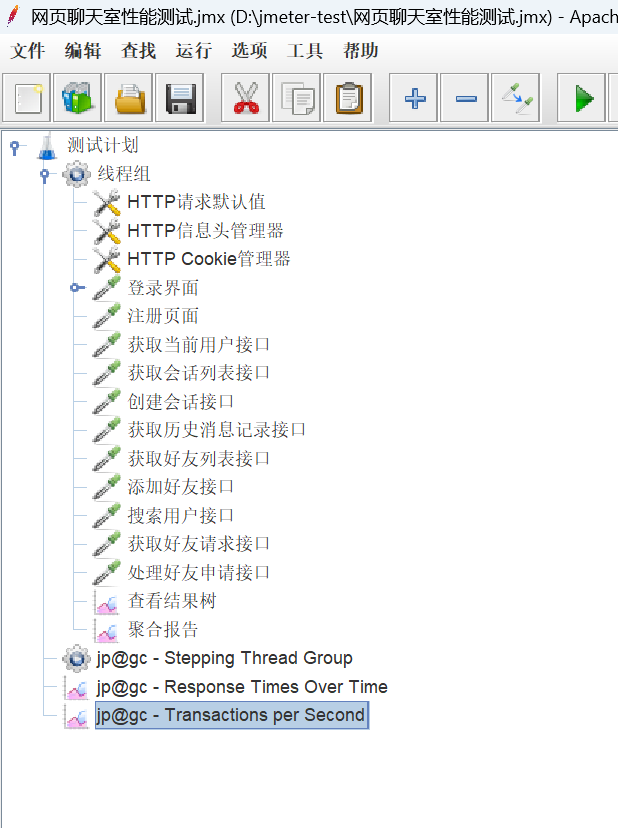Start the test with green play icon
The width and height of the screenshot is (618, 828).
click(582, 98)
